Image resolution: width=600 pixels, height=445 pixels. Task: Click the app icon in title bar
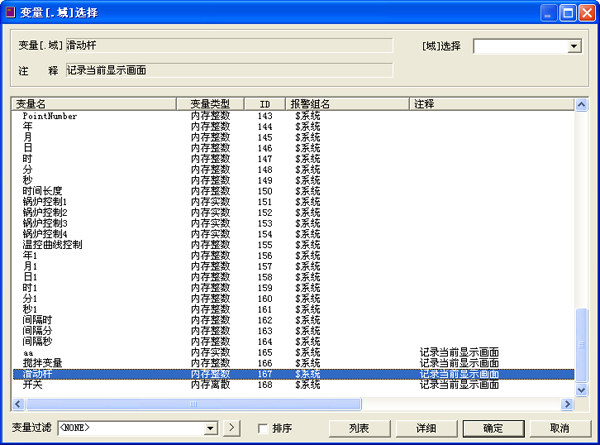(x=10, y=12)
